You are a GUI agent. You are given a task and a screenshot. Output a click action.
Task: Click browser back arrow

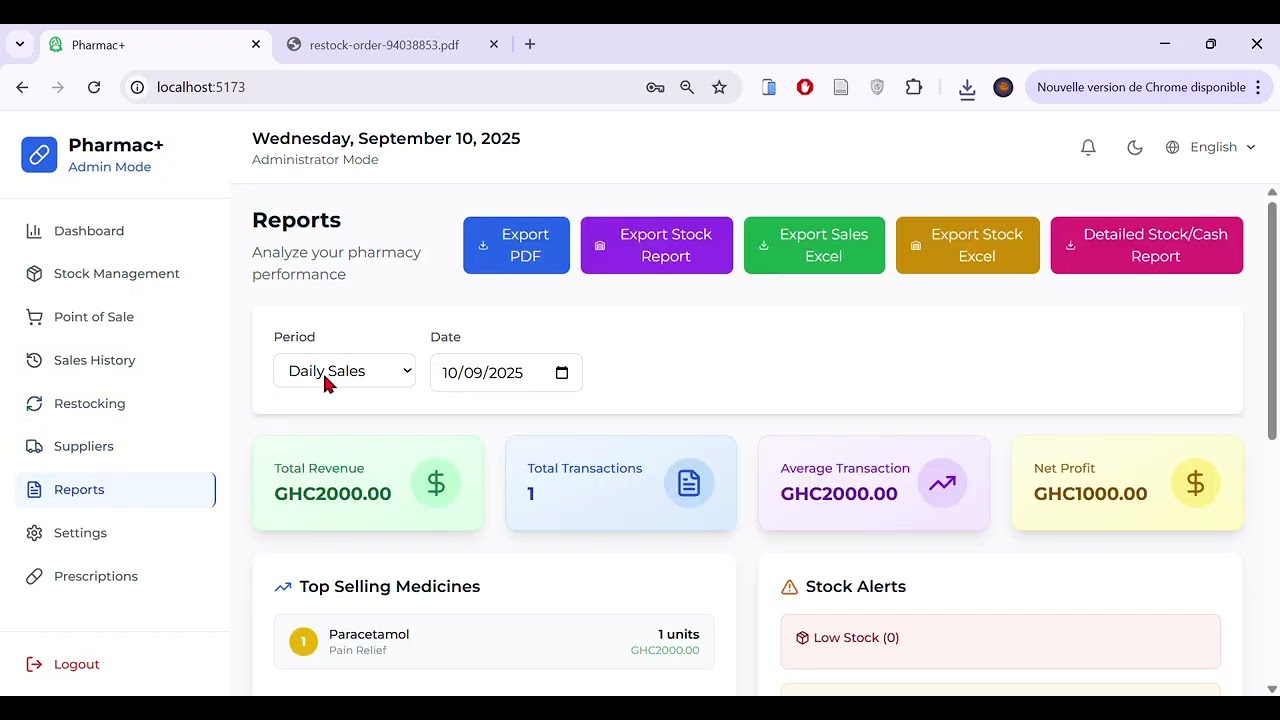(x=22, y=87)
